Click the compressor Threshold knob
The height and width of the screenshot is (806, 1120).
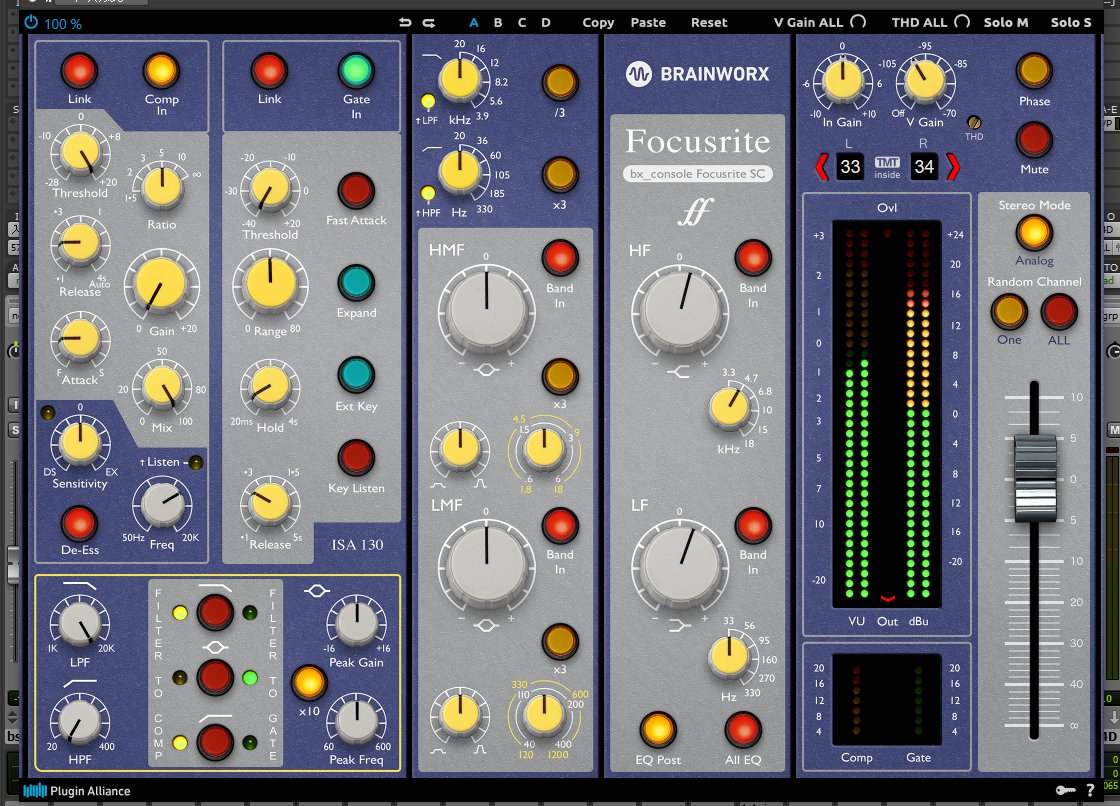pos(80,153)
